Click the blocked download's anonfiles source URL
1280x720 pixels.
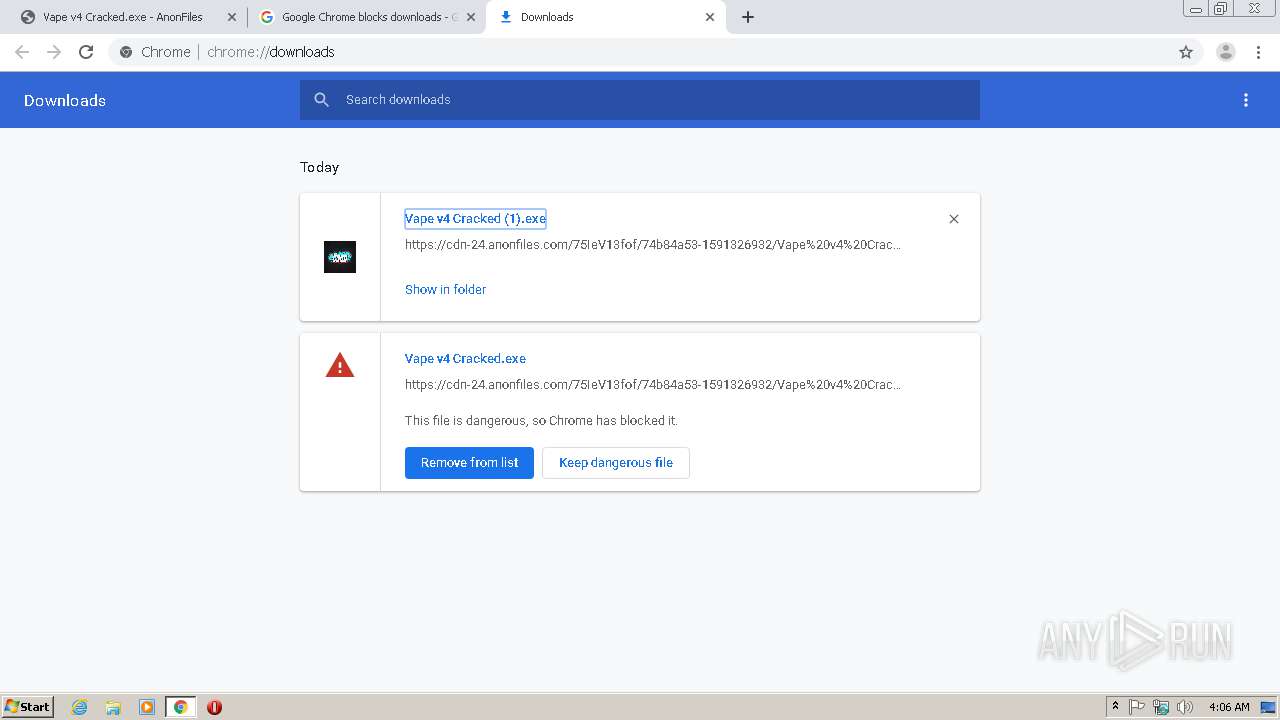click(653, 385)
